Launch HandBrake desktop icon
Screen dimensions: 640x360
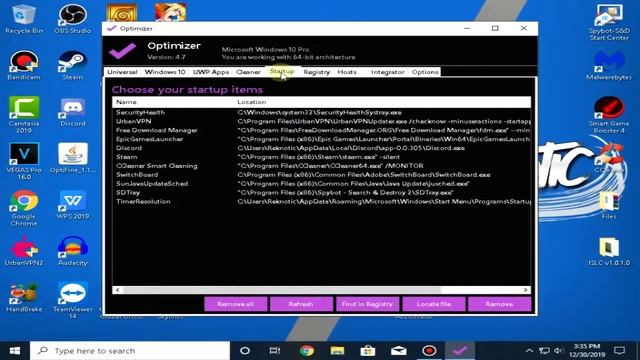[x=24, y=298]
